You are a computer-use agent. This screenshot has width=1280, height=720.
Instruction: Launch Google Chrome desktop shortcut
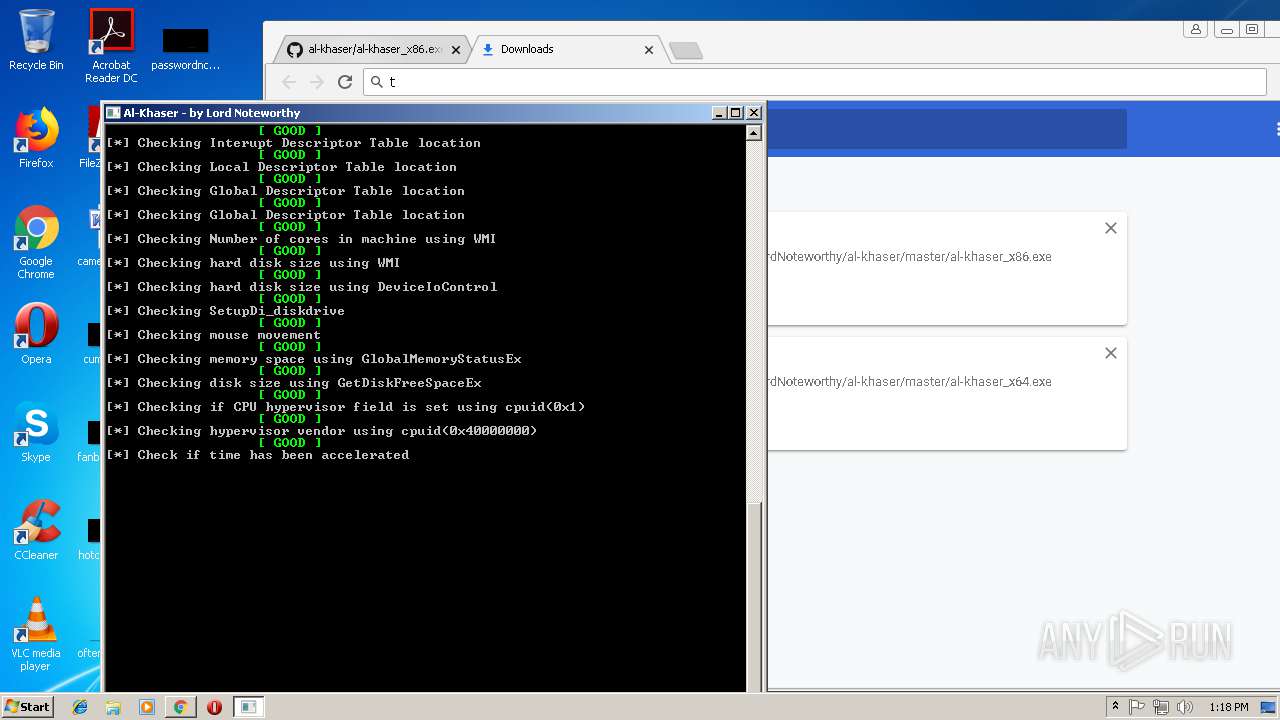(x=36, y=243)
